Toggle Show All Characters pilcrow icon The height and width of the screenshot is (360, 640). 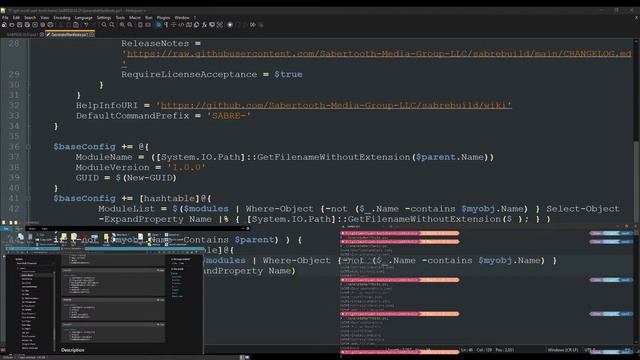(x=166, y=25)
